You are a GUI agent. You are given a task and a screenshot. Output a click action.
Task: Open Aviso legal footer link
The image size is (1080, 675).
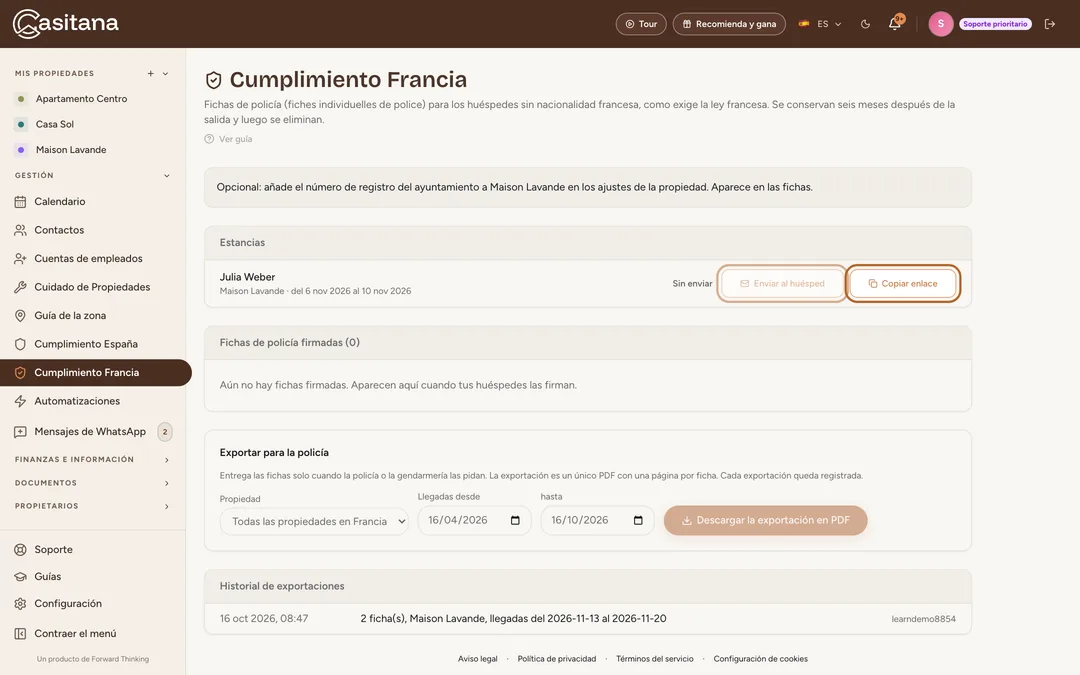point(477,659)
